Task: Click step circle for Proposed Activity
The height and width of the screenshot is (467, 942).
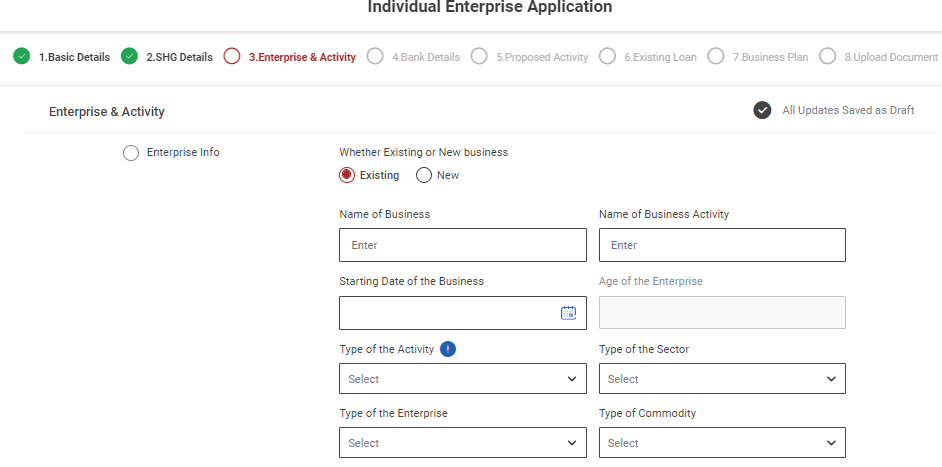Action: tap(479, 57)
